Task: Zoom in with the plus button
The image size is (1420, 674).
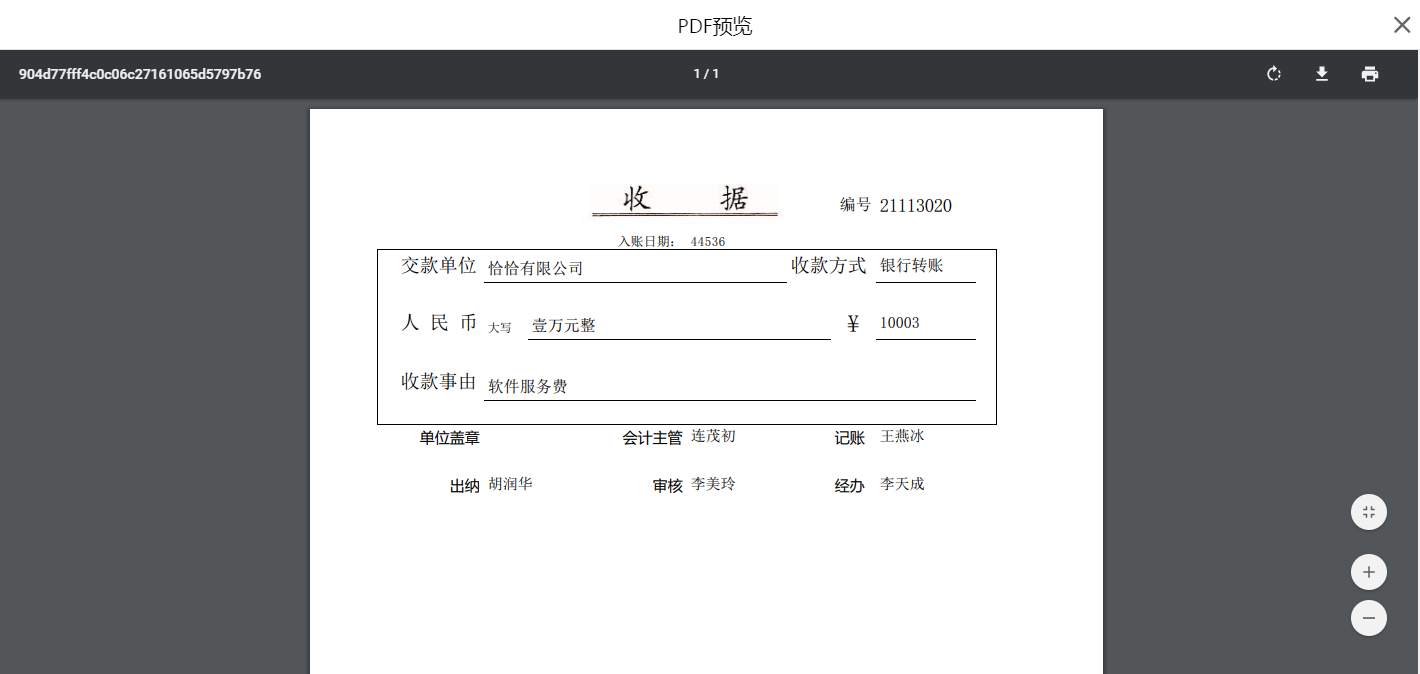Action: click(x=1368, y=573)
